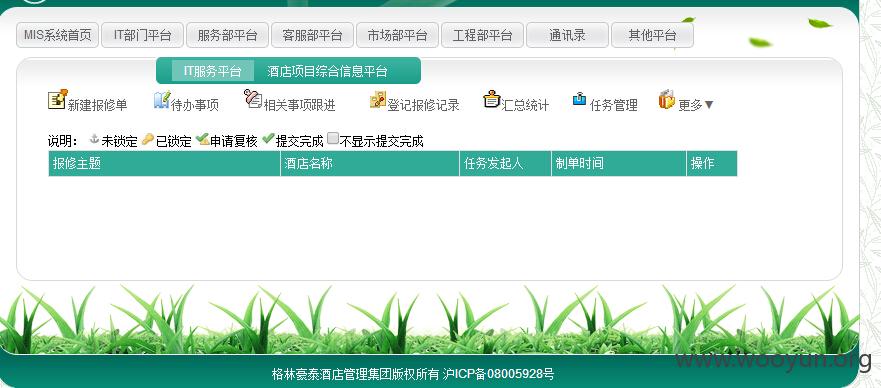Viewport: 881px width, 388px height.
Task: Click the 格林豪泰酒店管理集团版权所有 footer text
Action: [x=355, y=374]
